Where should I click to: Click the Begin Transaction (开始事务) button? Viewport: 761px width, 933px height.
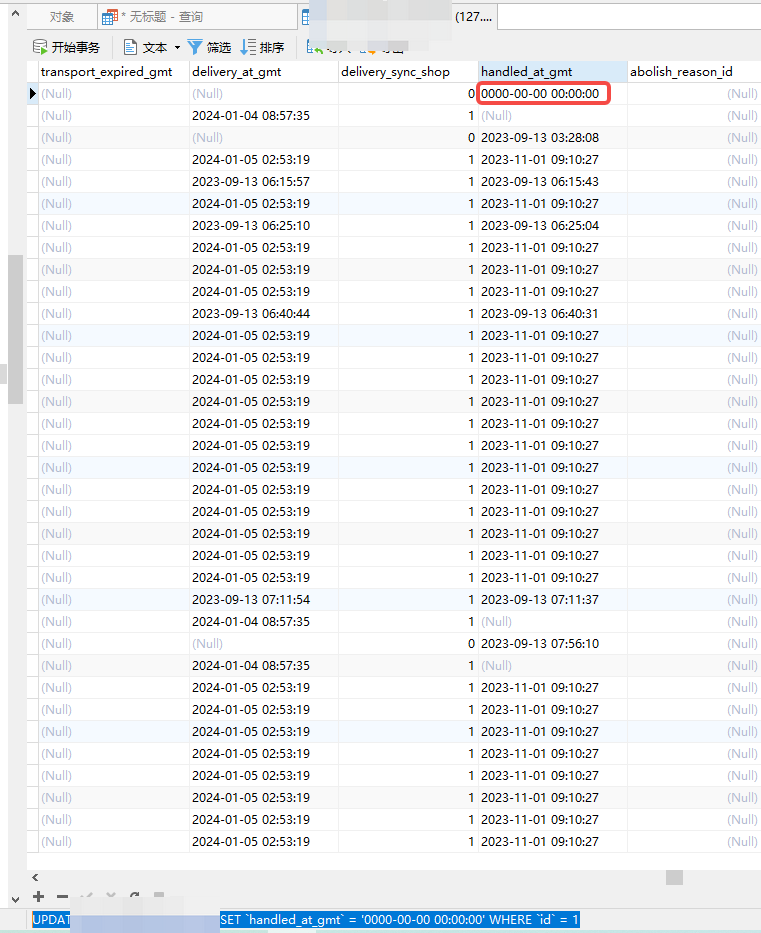click(x=67, y=48)
